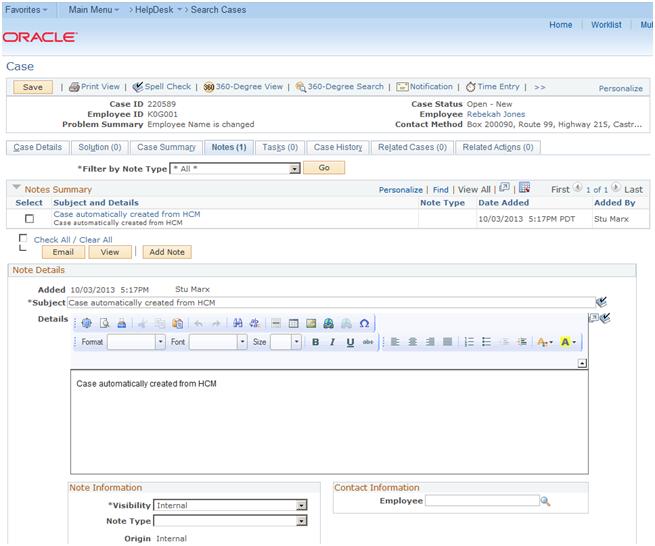Screen dimensions: 655x546
Task: Open the Main Menu dropdown
Action: 94,10
